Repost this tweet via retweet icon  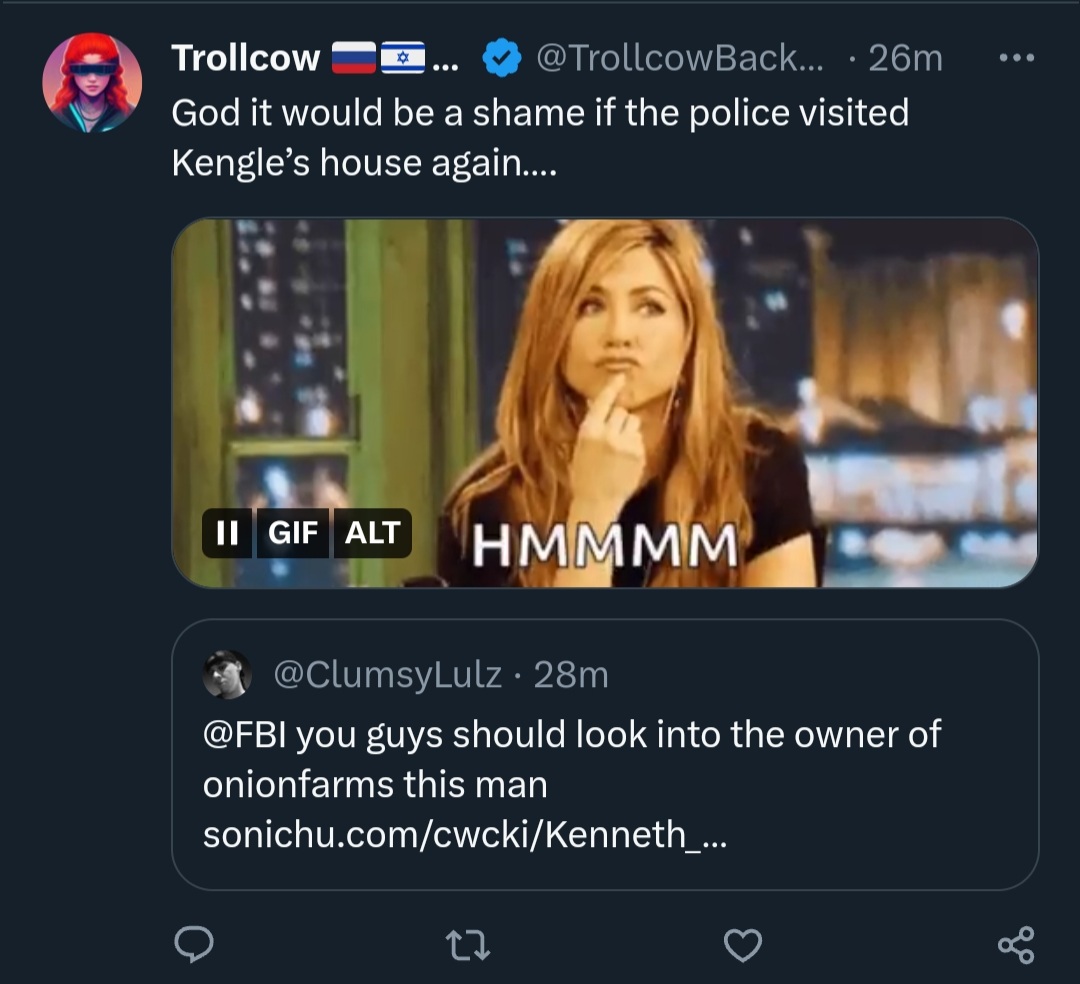[x=469, y=943]
